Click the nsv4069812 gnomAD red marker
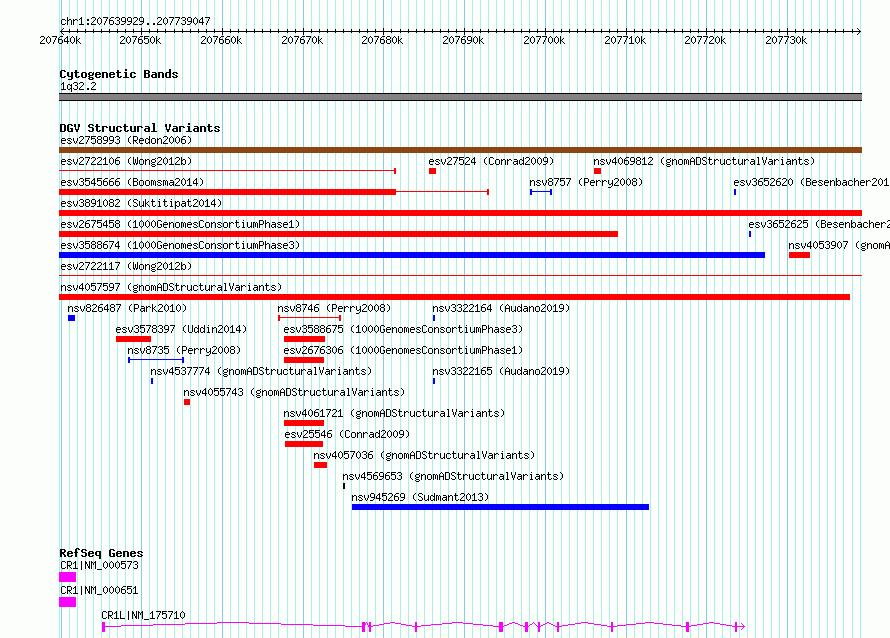 click(597, 171)
